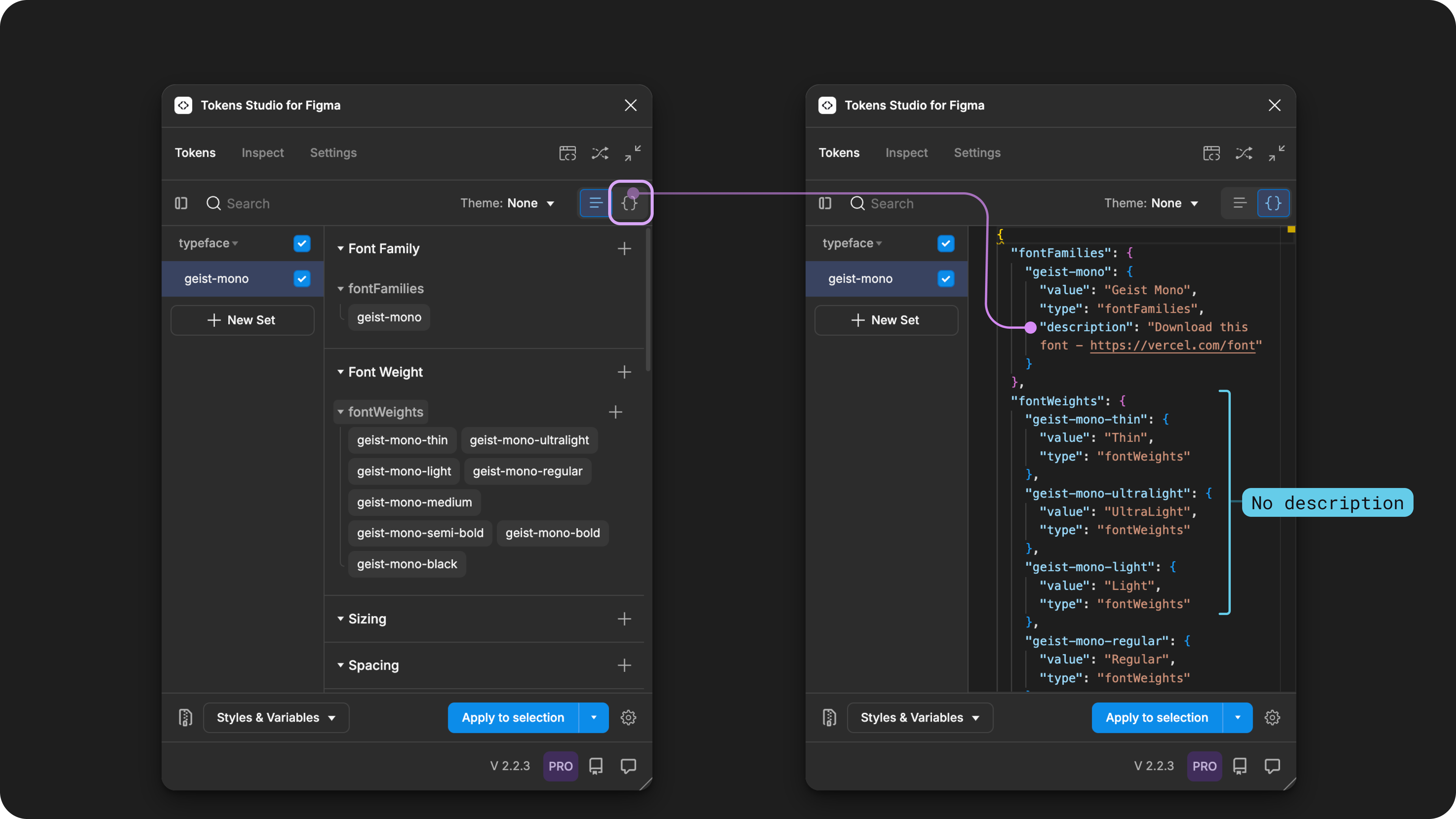Click New Set button in right window
Image resolution: width=1456 pixels, height=819 pixels.
886,320
